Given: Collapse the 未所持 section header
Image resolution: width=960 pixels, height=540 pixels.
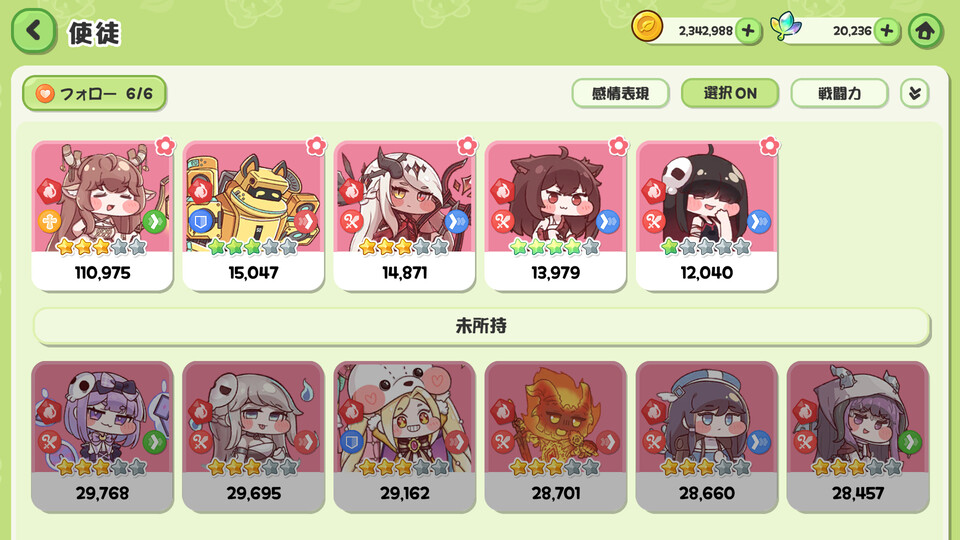Looking at the screenshot, I should (481, 326).
